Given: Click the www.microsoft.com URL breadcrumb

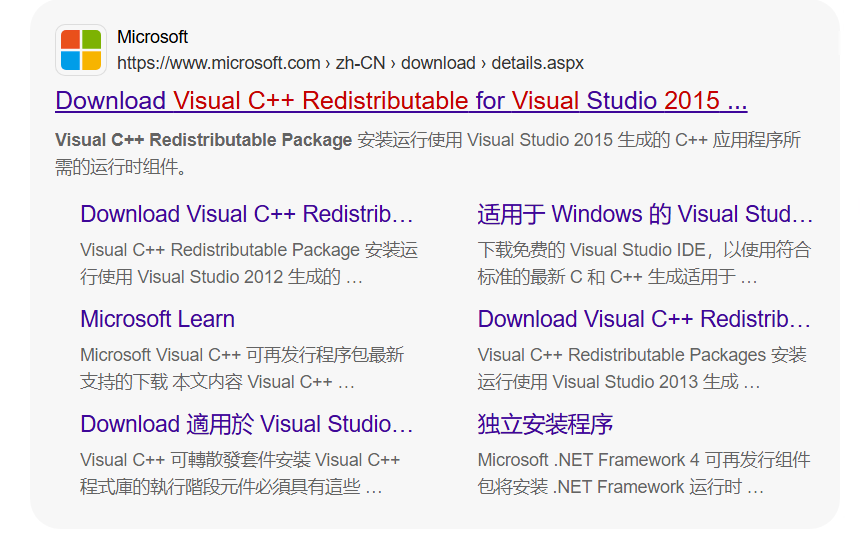Looking at the screenshot, I should click(218, 63).
